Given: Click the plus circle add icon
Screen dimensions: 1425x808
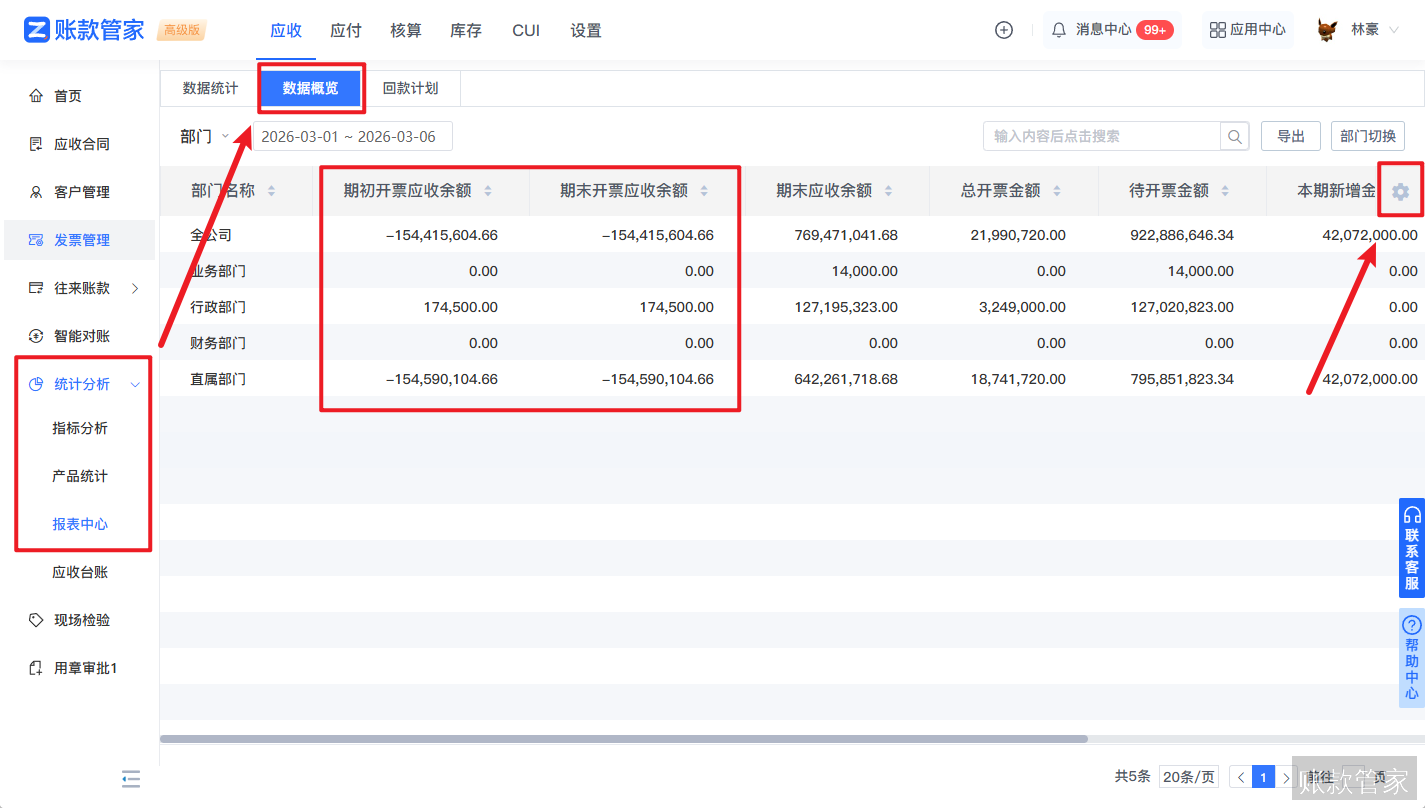Looking at the screenshot, I should click(x=1004, y=30).
